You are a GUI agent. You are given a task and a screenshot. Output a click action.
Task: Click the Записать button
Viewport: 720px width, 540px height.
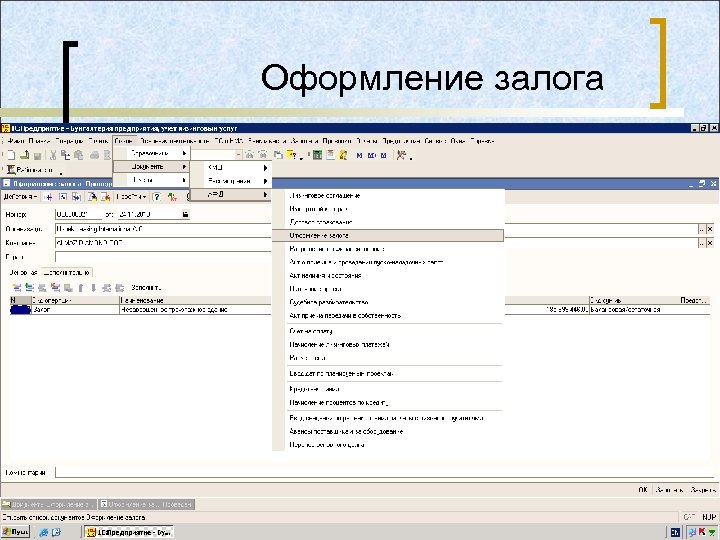pos(669,490)
